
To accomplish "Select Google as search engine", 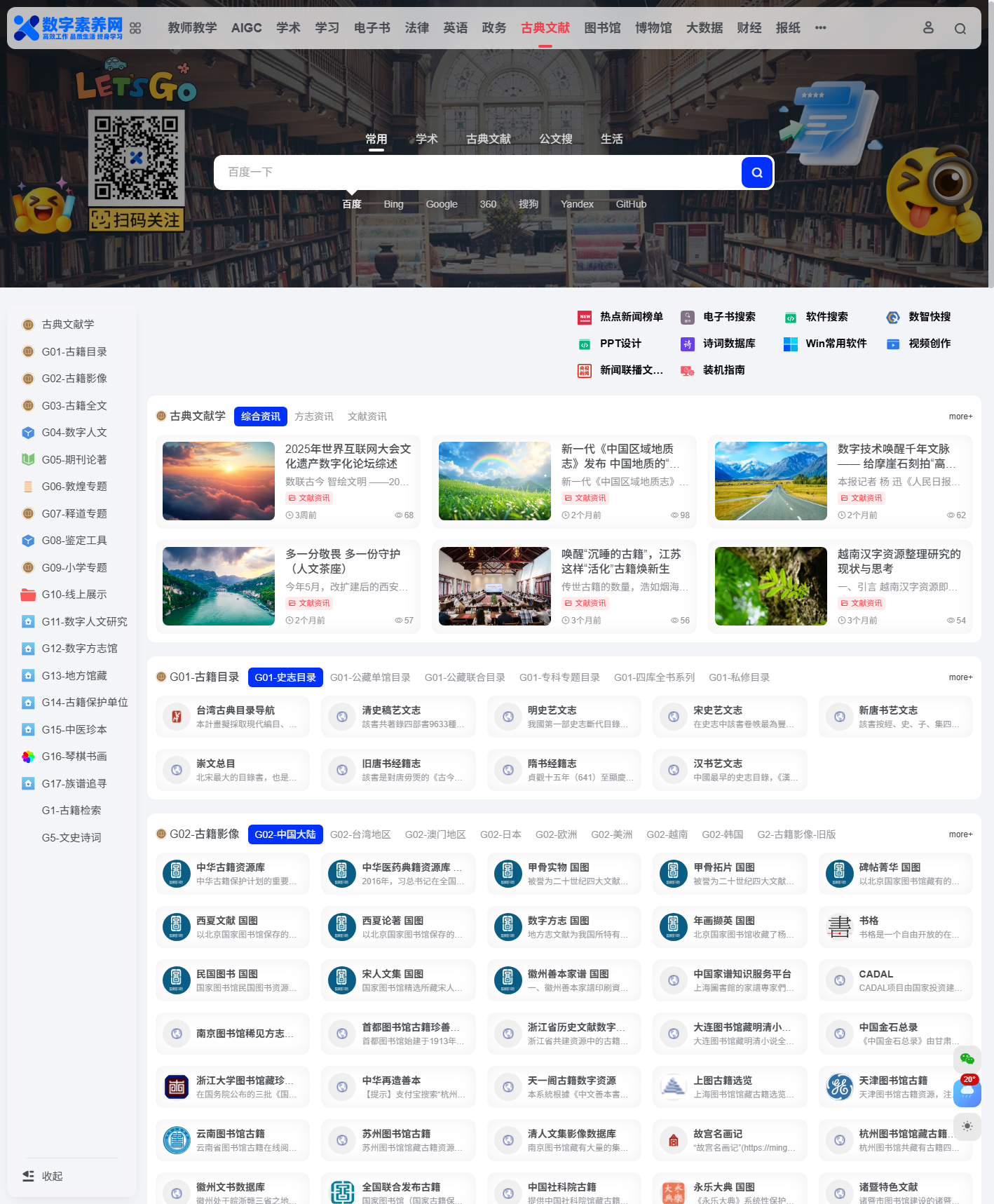I will (442, 204).
